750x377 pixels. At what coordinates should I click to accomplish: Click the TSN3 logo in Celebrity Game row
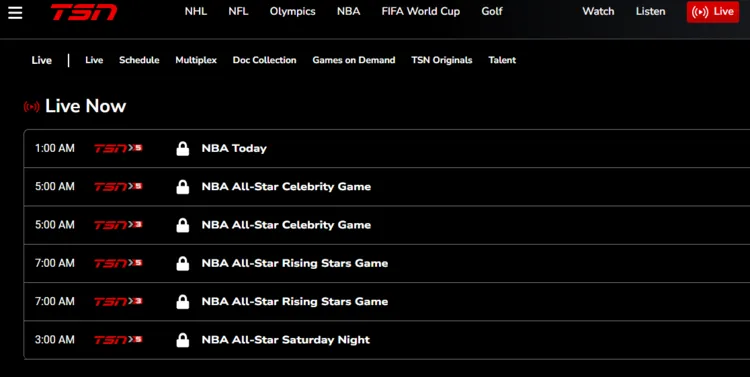(118, 225)
